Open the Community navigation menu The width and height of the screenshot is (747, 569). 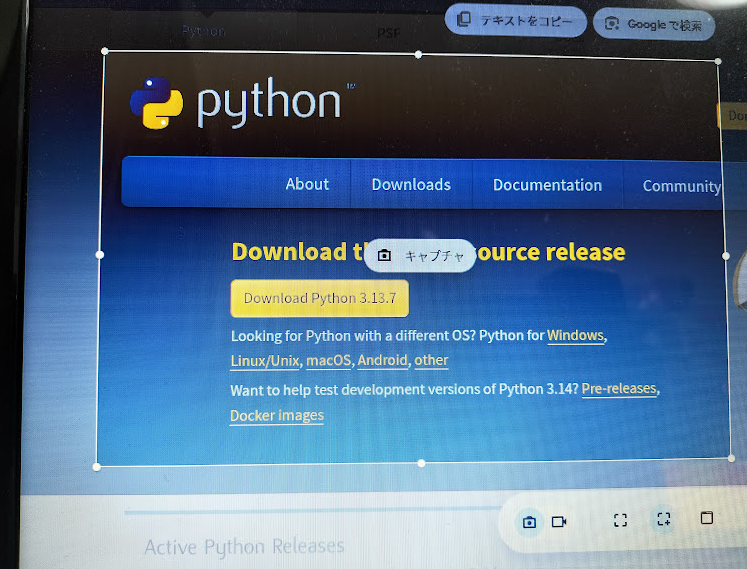(681, 186)
